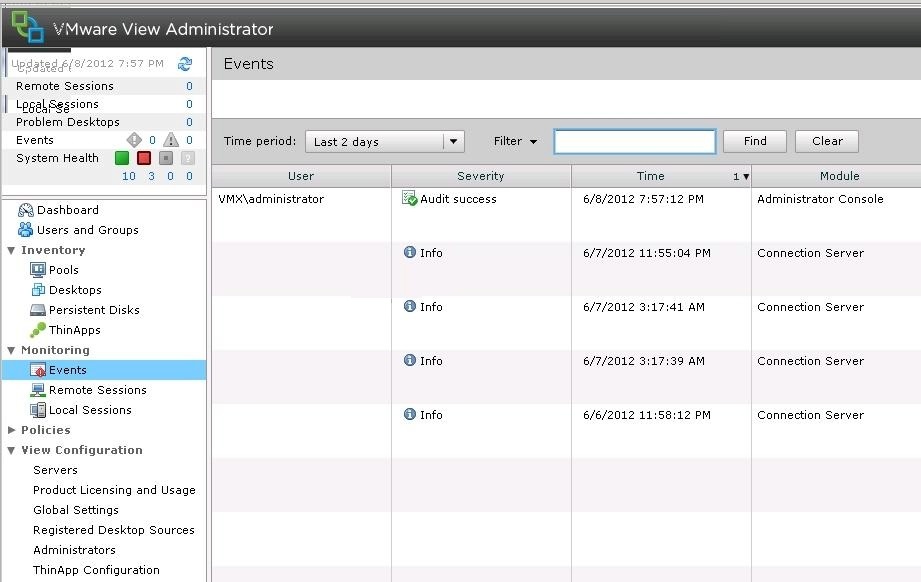
Task: Open Persistent Disks under Inventory
Action: [94, 309]
